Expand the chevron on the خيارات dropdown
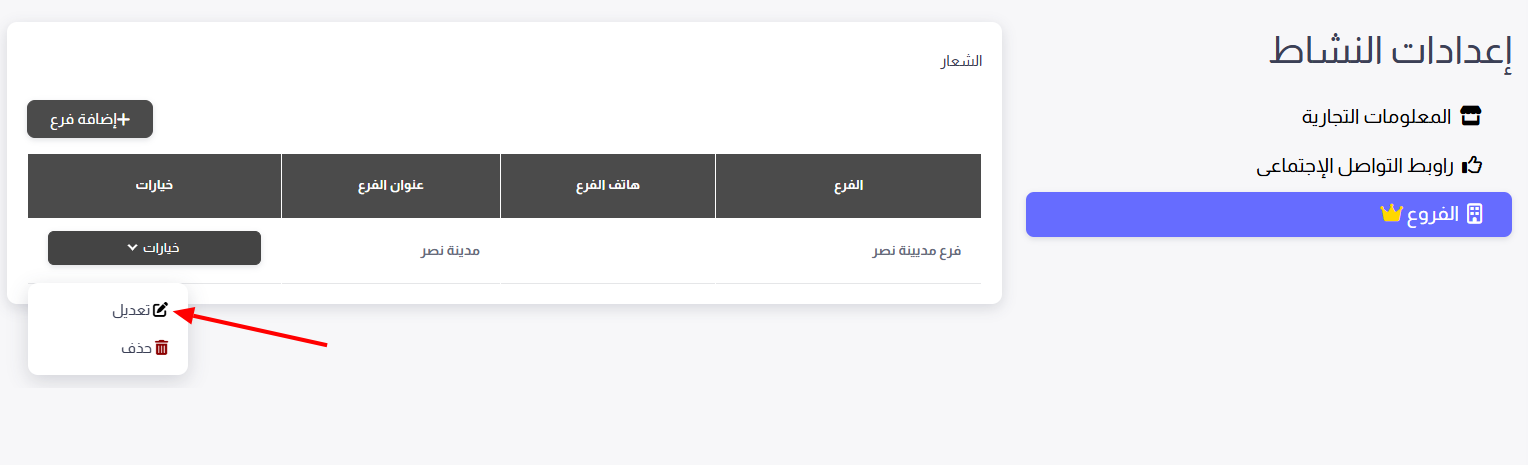 pyautogui.click(x=132, y=248)
